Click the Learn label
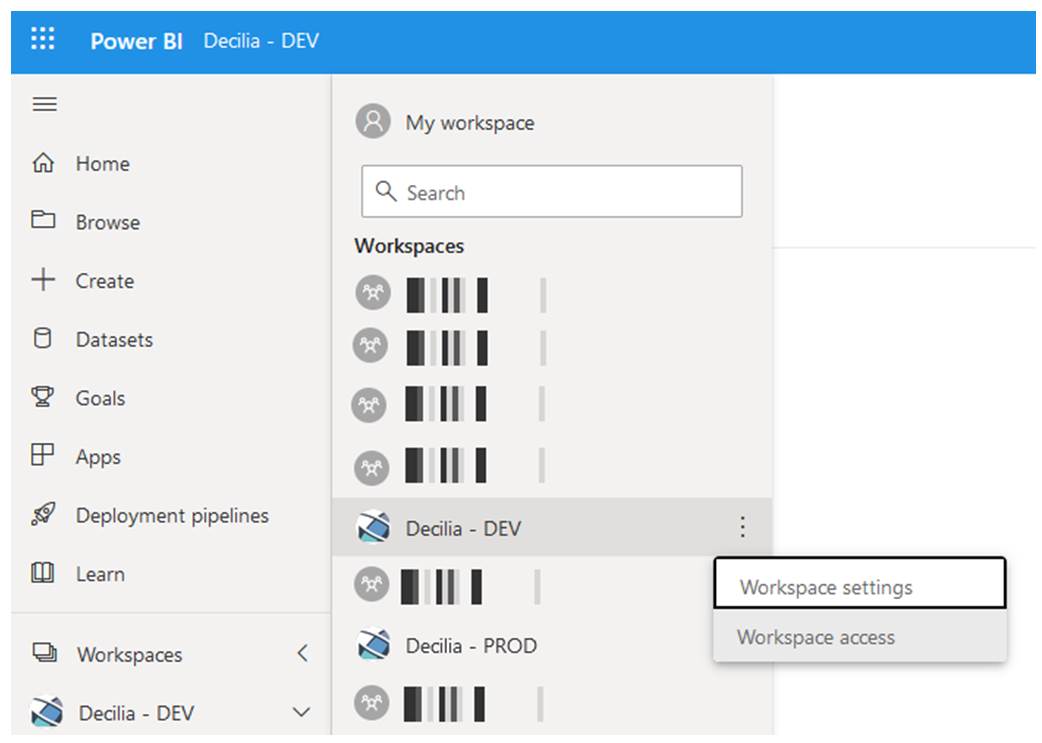The height and width of the screenshot is (743, 1042). pos(100,574)
